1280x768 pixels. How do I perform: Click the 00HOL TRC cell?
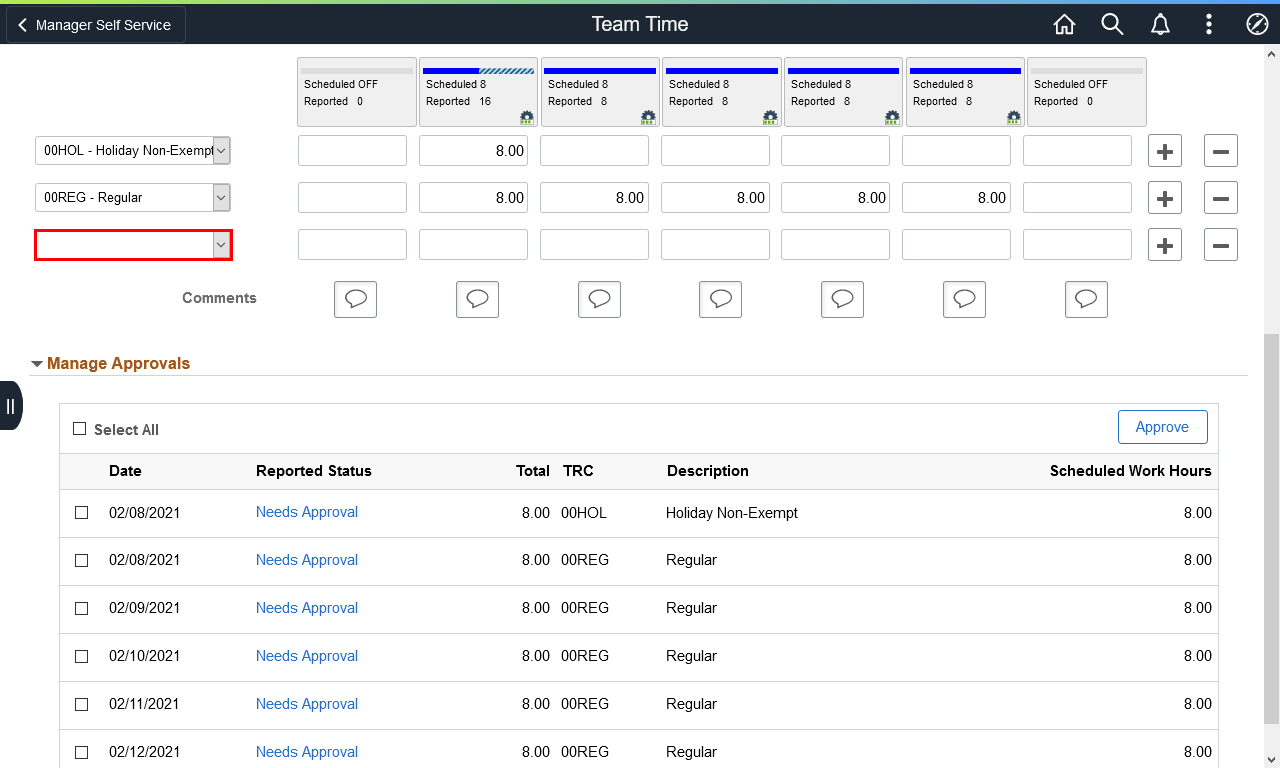[584, 513]
